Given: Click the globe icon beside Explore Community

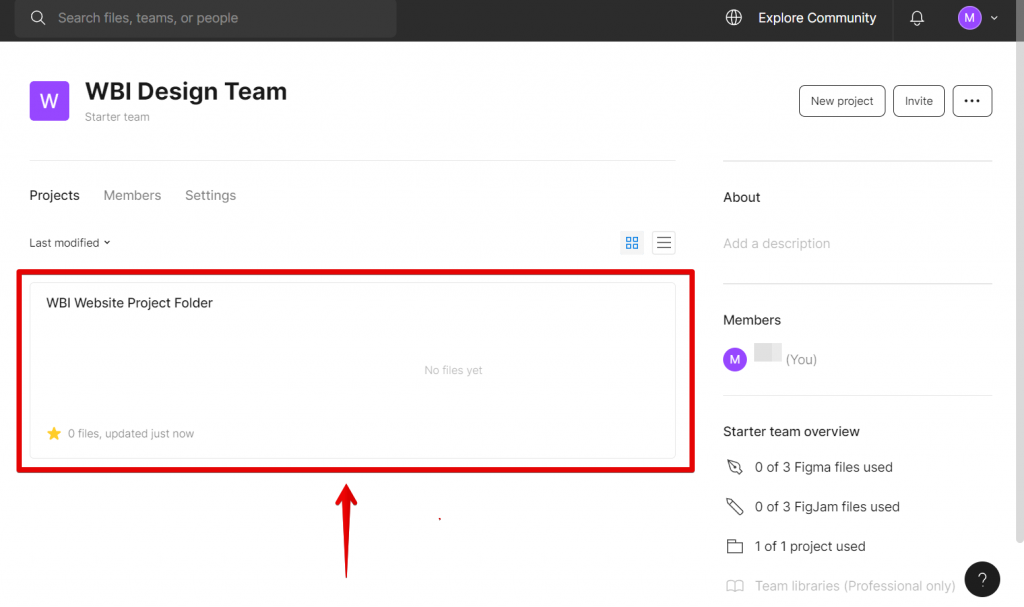Looking at the screenshot, I should [734, 17].
